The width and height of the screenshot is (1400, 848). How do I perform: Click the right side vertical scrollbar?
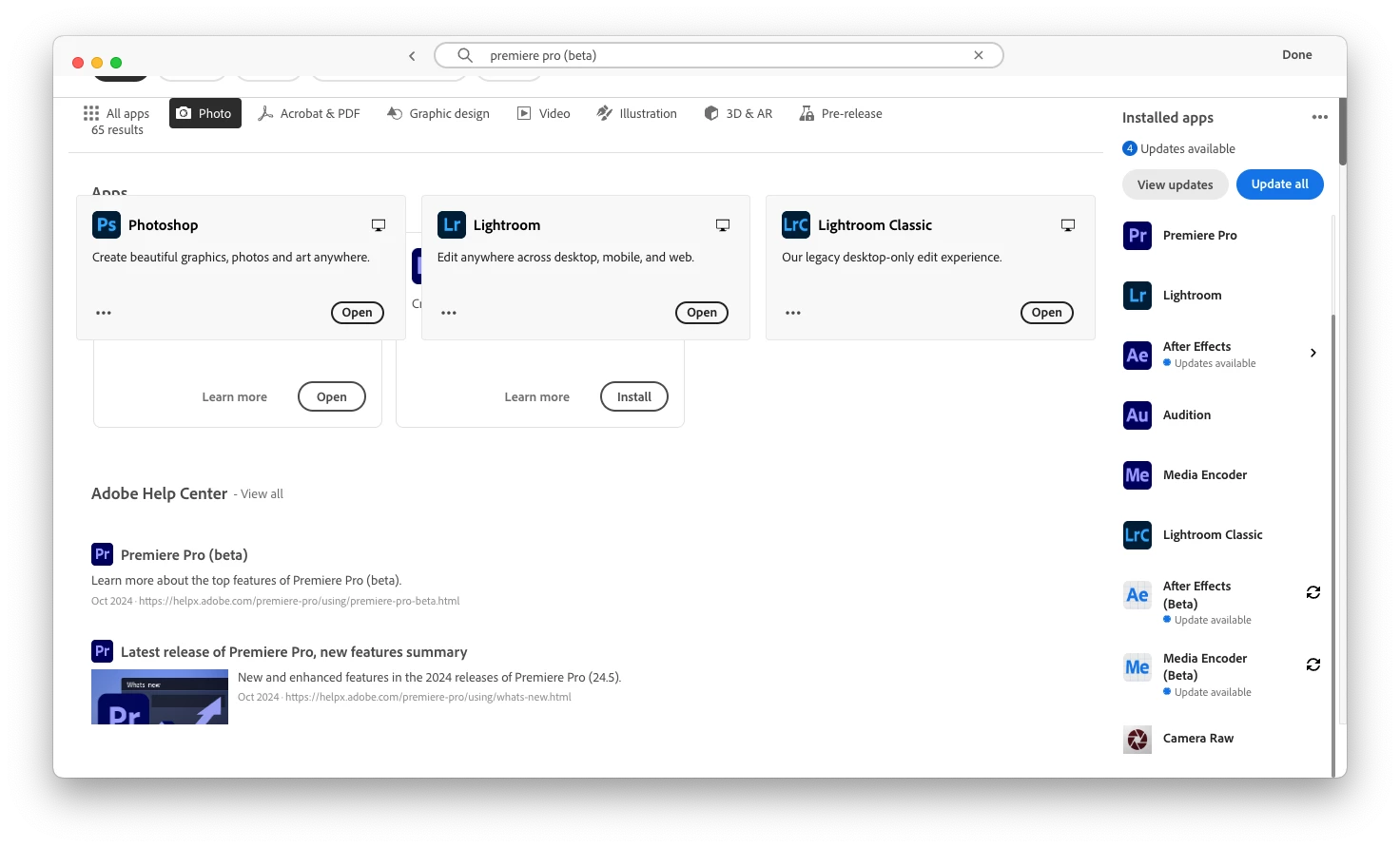[1343, 131]
